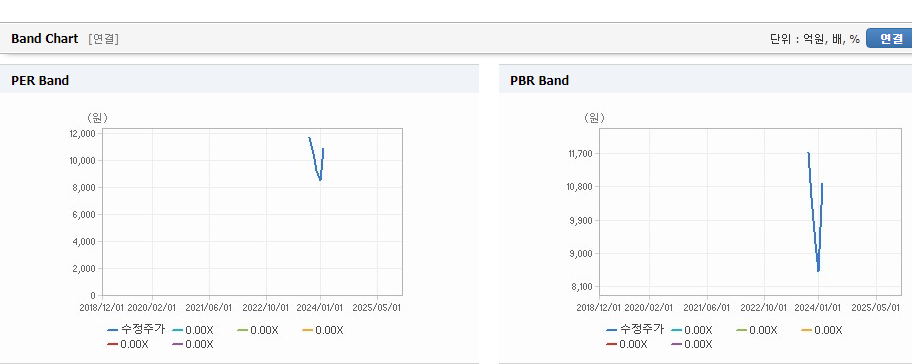Toggle orange 0.00X legend in PBR Band
Viewport: 912px width, 364px height.
[822, 330]
